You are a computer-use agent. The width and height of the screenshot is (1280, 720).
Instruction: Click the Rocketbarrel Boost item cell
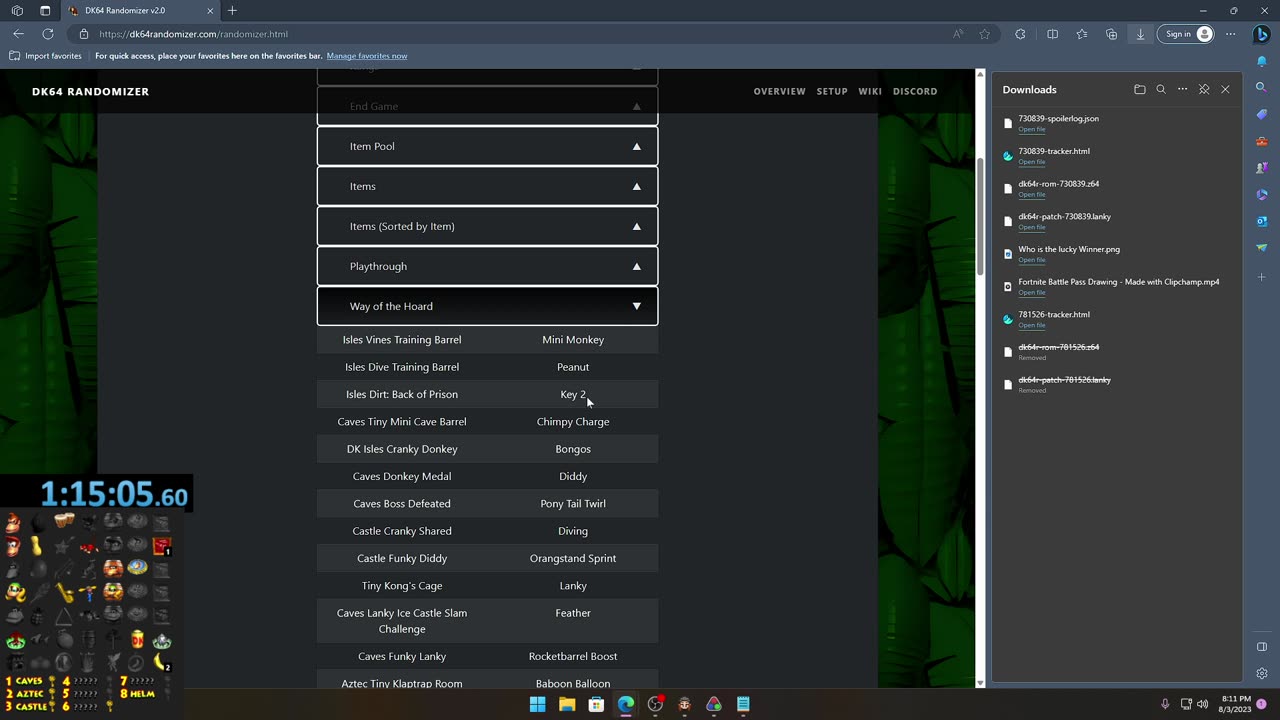[573, 656]
